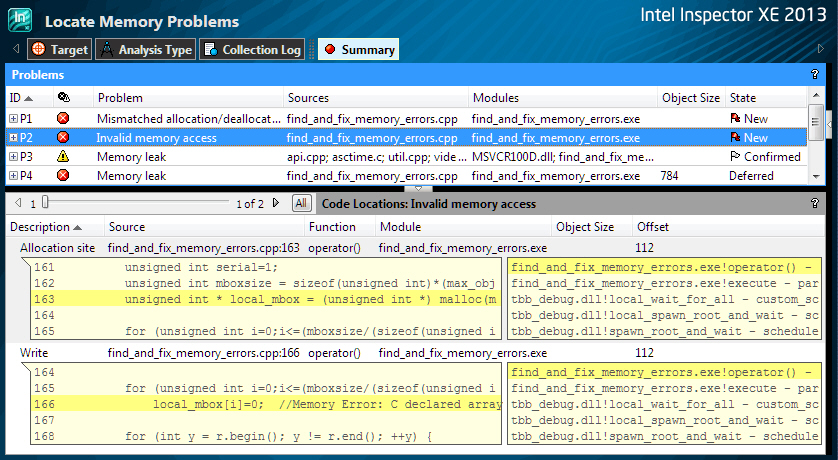Expand the P3 problem row
The image size is (838, 460).
[13, 157]
